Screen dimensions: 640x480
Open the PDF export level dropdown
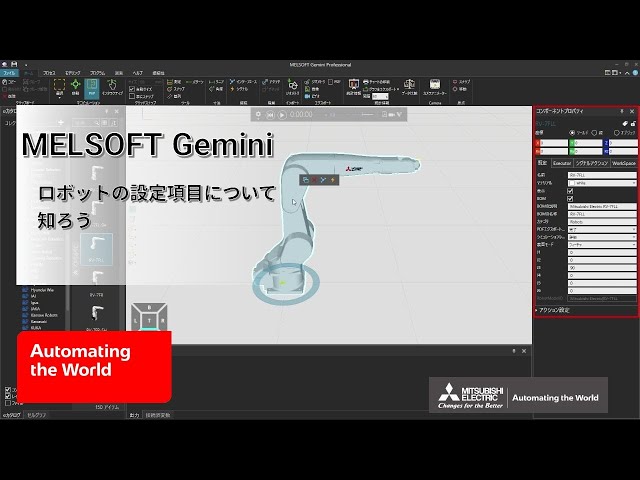pyautogui.click(x=602, y=229)
